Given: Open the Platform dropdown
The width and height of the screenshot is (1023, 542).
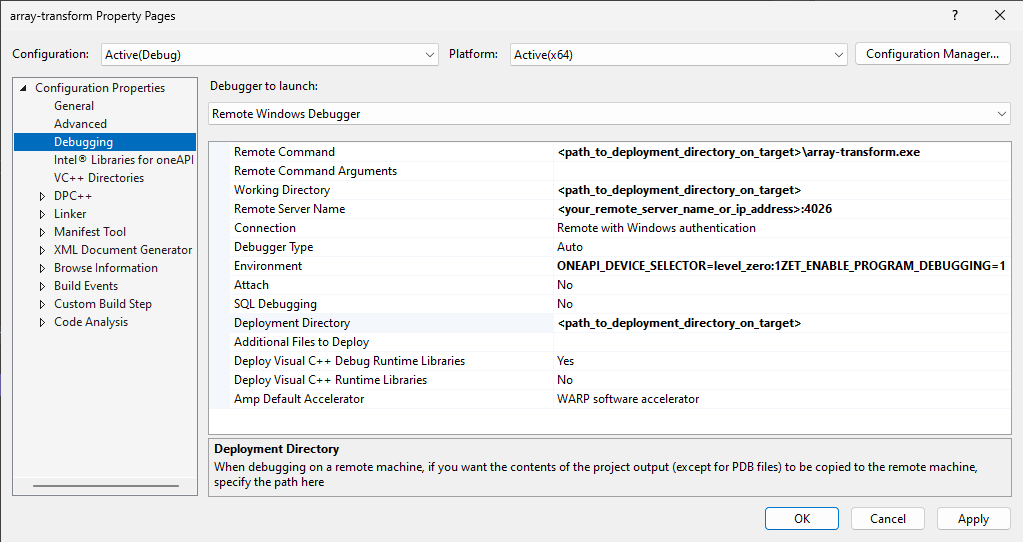Looking at the screenshot, I should point(678,55).
